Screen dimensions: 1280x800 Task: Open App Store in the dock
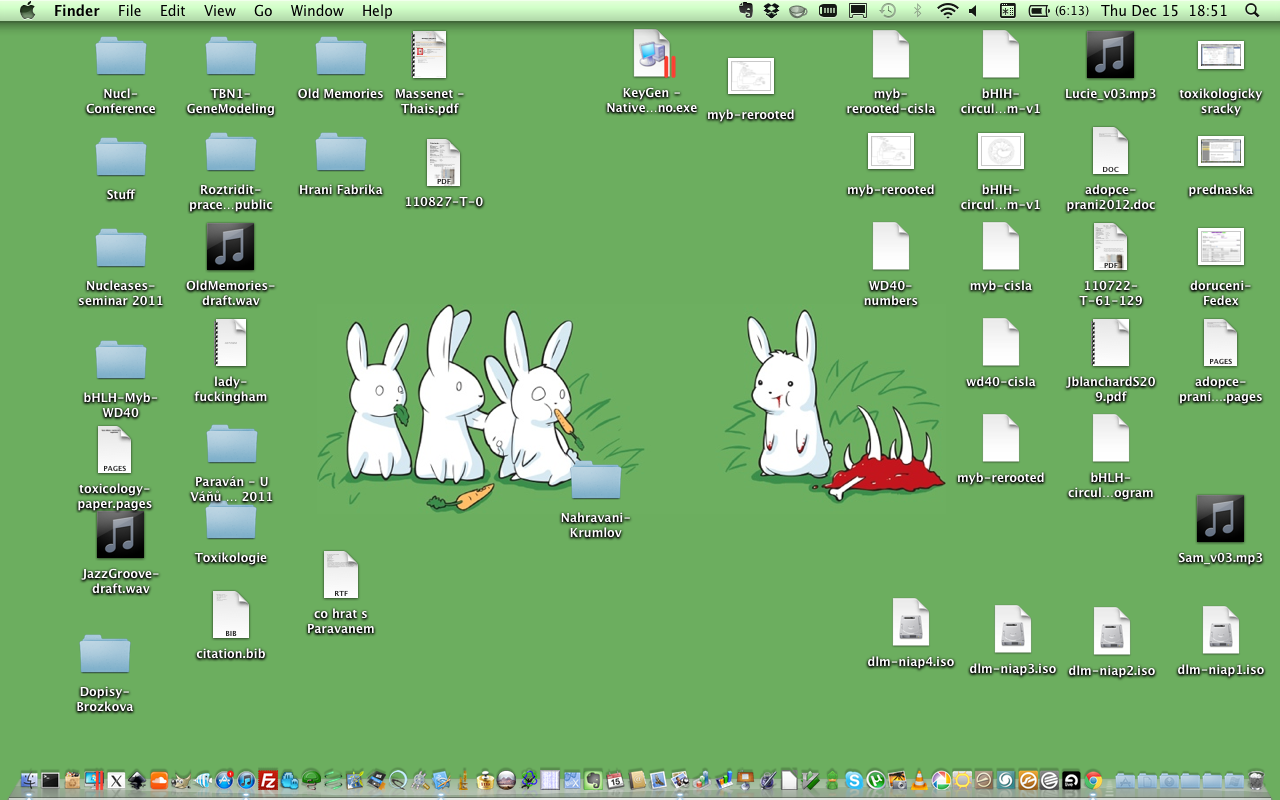(224, 780)
